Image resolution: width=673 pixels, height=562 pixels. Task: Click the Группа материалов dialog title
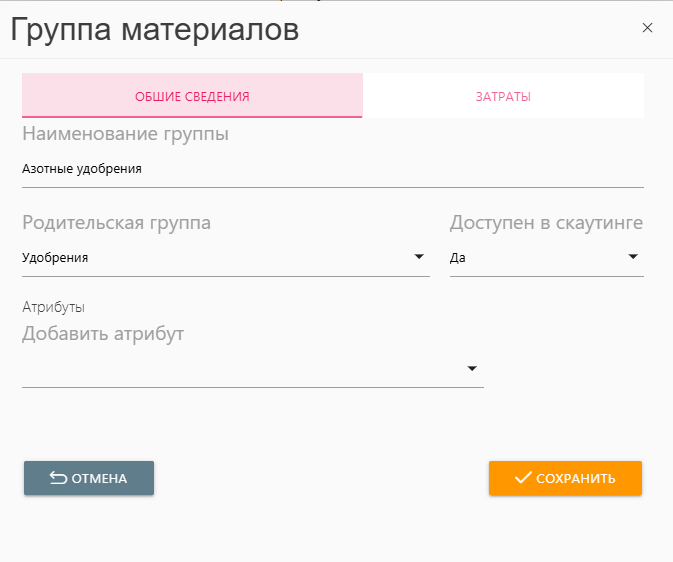[x=155, y=29]
